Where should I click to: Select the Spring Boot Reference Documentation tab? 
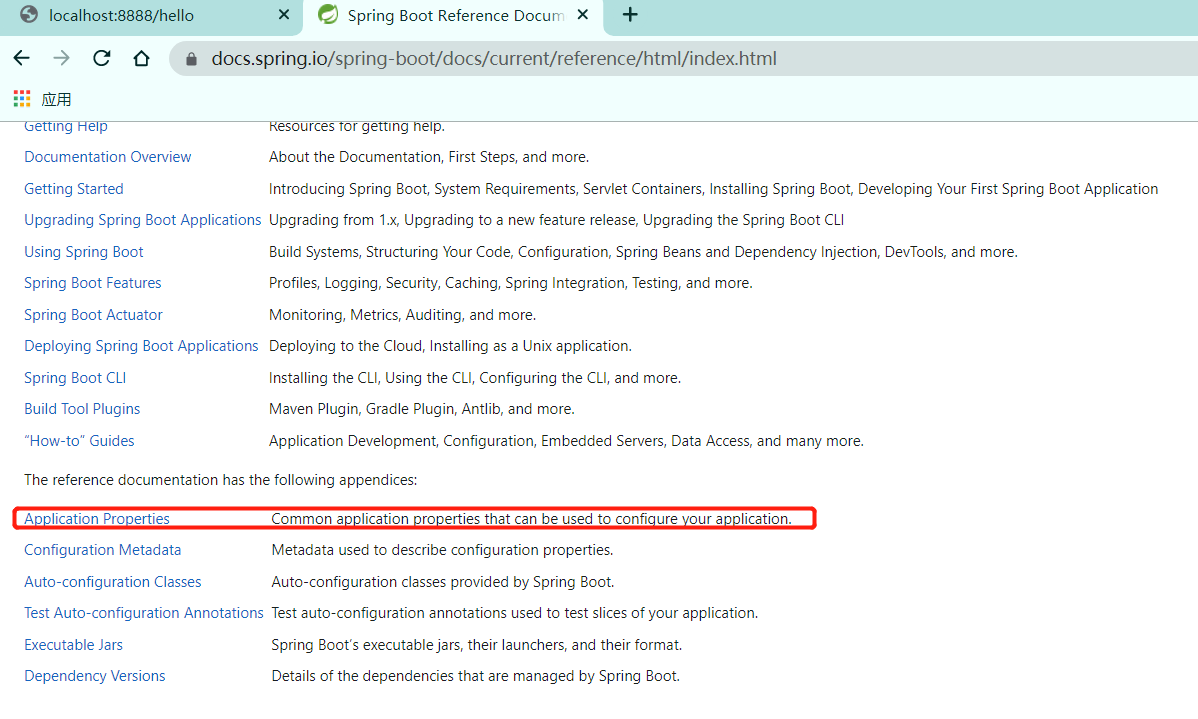point(453,16)
